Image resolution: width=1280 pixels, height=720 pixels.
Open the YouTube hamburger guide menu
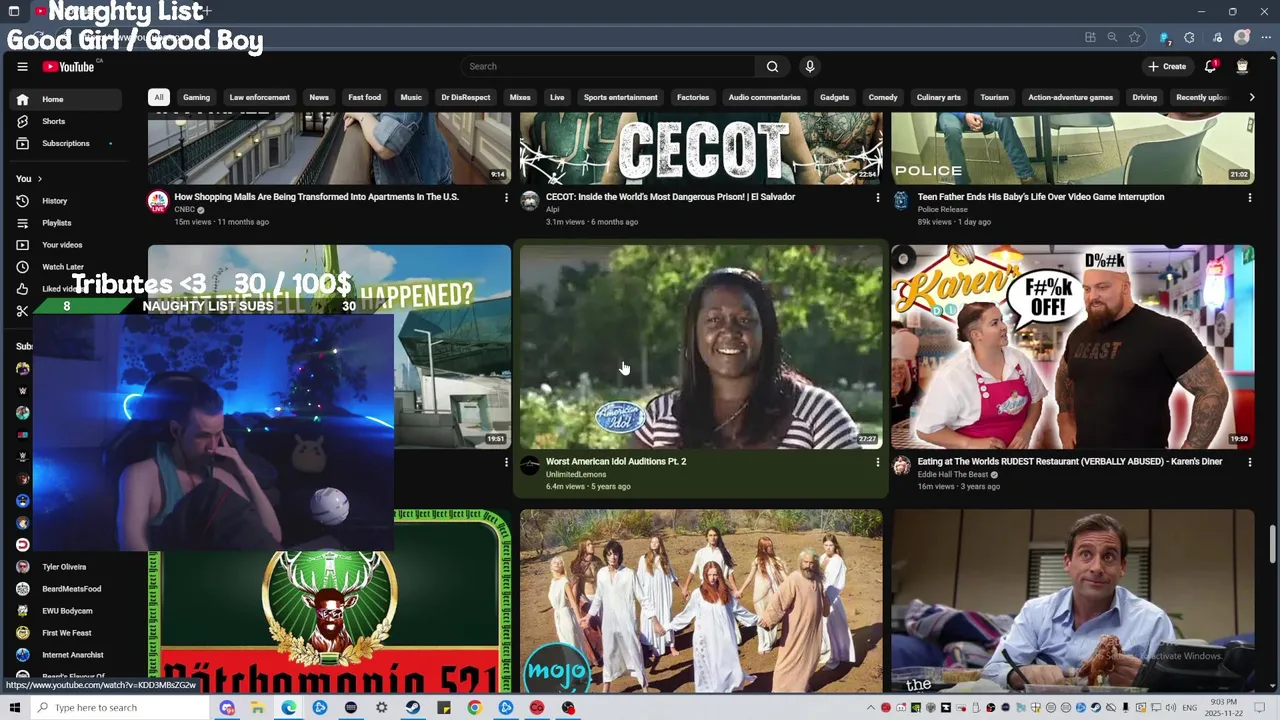22,67
